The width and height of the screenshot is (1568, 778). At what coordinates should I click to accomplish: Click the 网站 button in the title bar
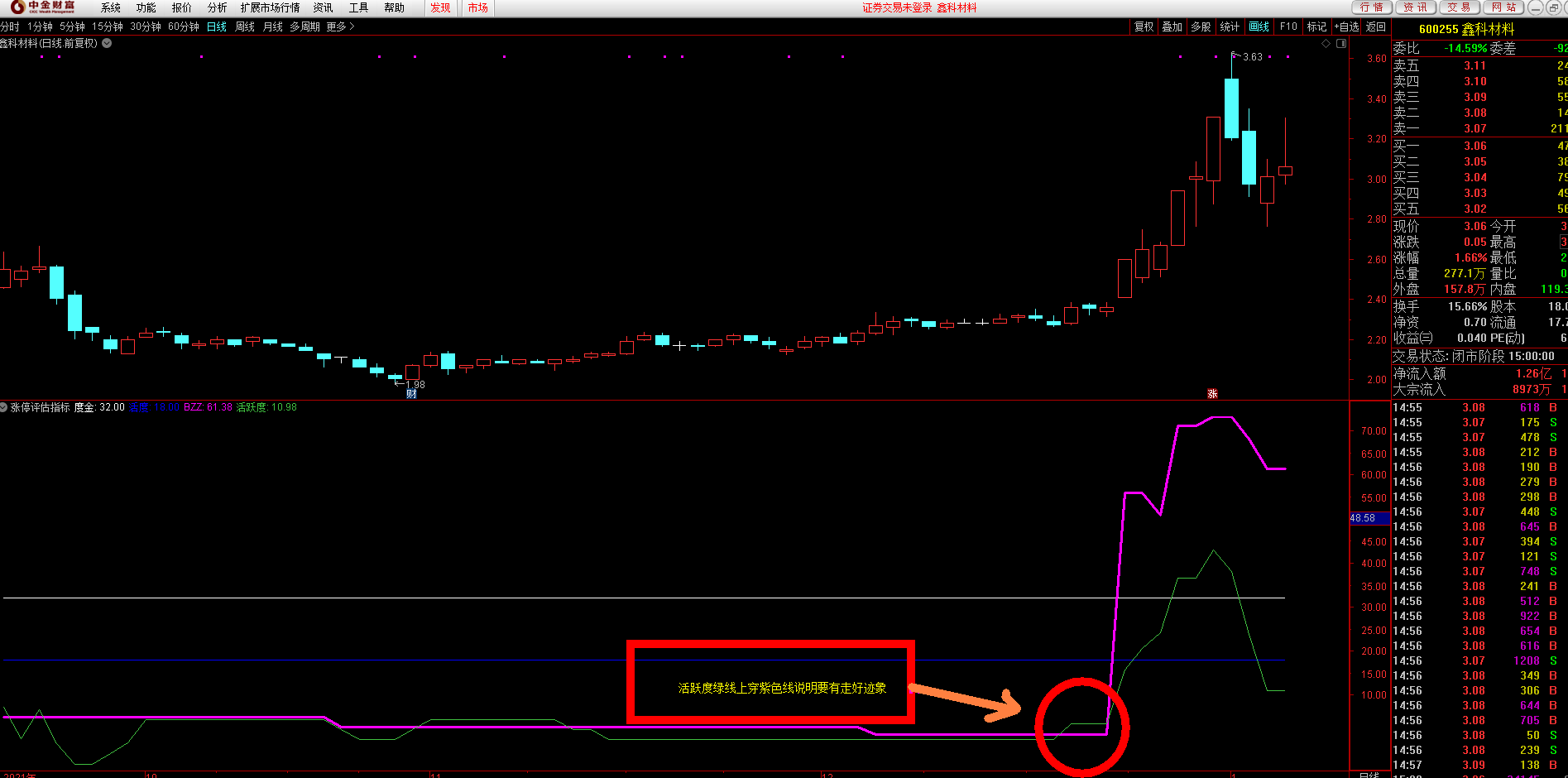[1504, 7]
